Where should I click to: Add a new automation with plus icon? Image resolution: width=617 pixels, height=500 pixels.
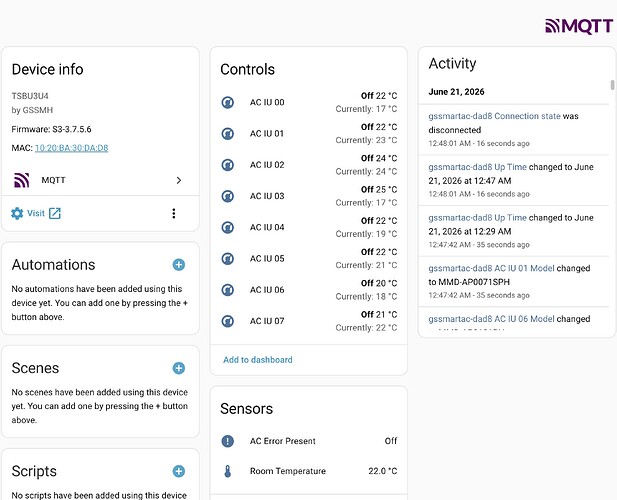click(179, 265)
